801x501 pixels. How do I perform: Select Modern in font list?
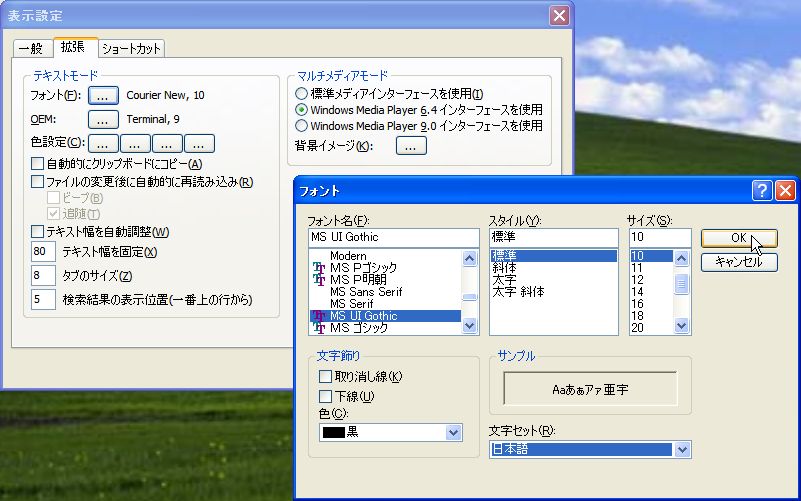click(x=348, y=256)
